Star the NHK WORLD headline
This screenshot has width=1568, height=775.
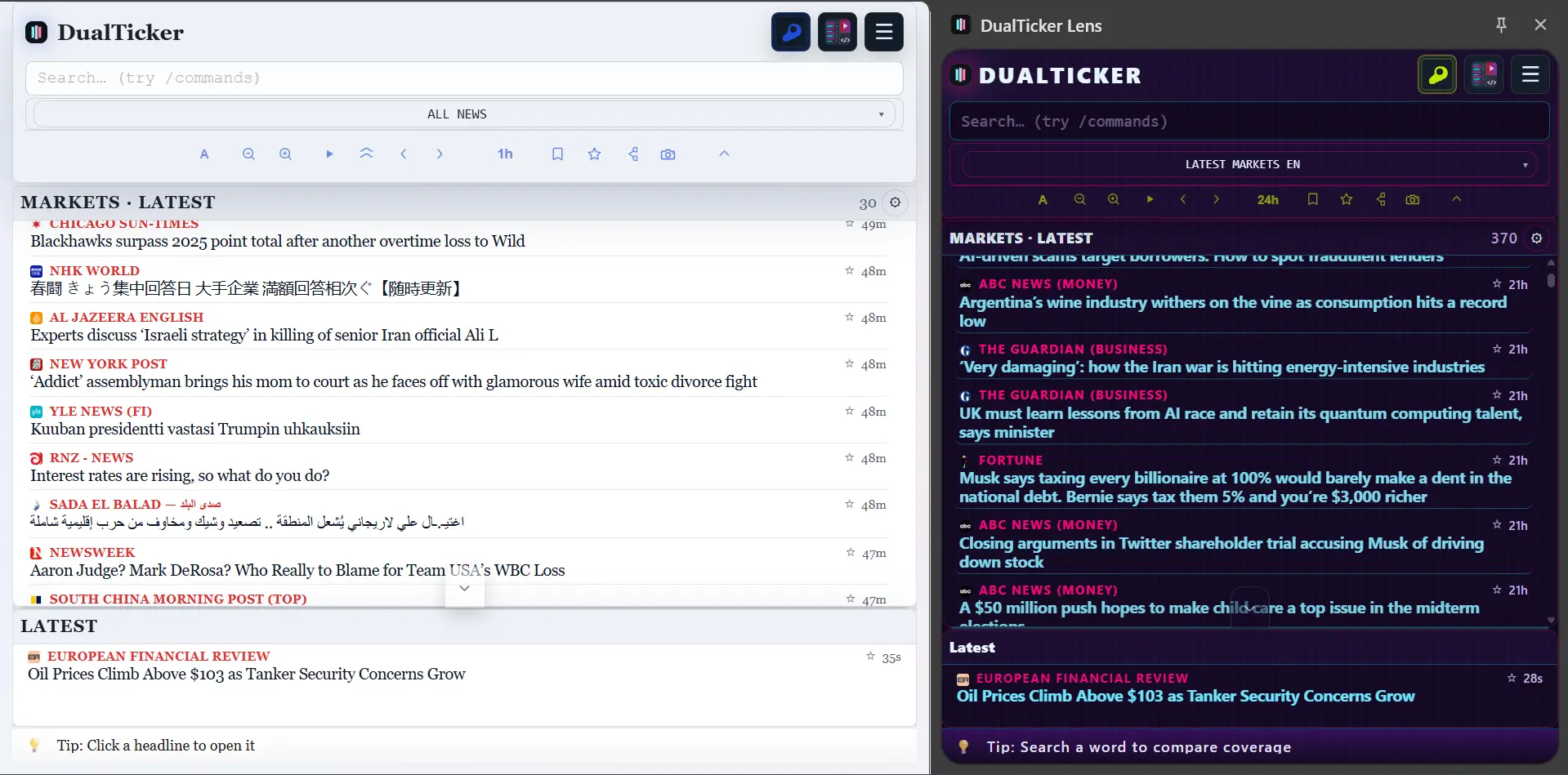point(850,270)
